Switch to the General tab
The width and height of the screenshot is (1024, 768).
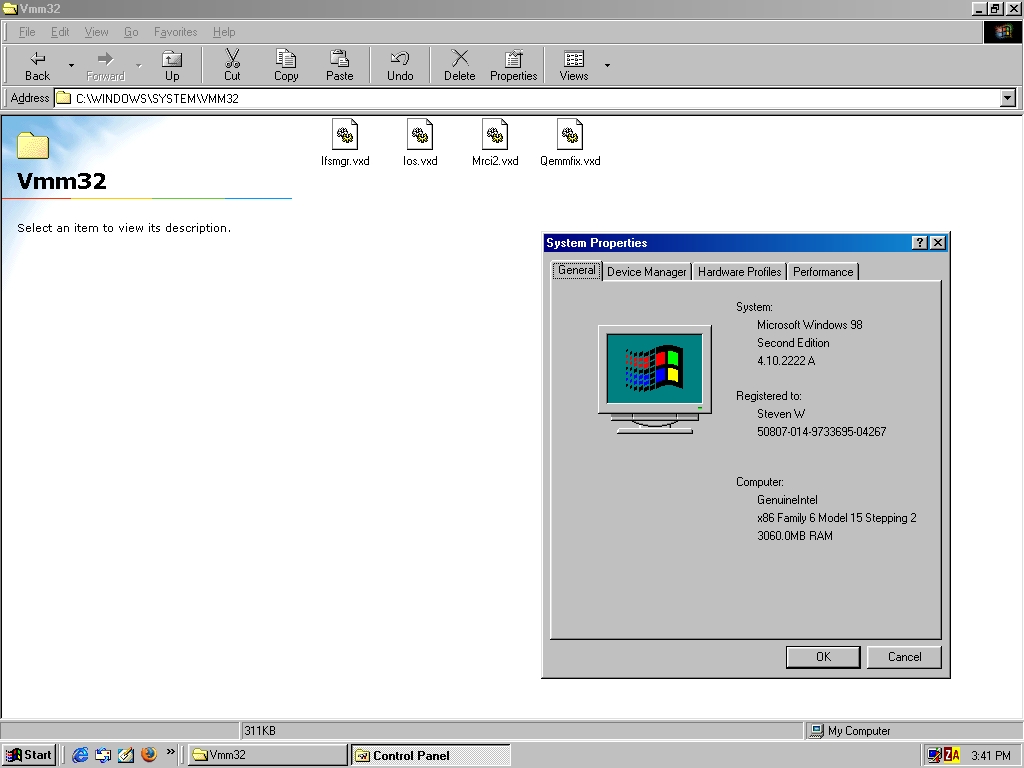[x=577, y=270]
